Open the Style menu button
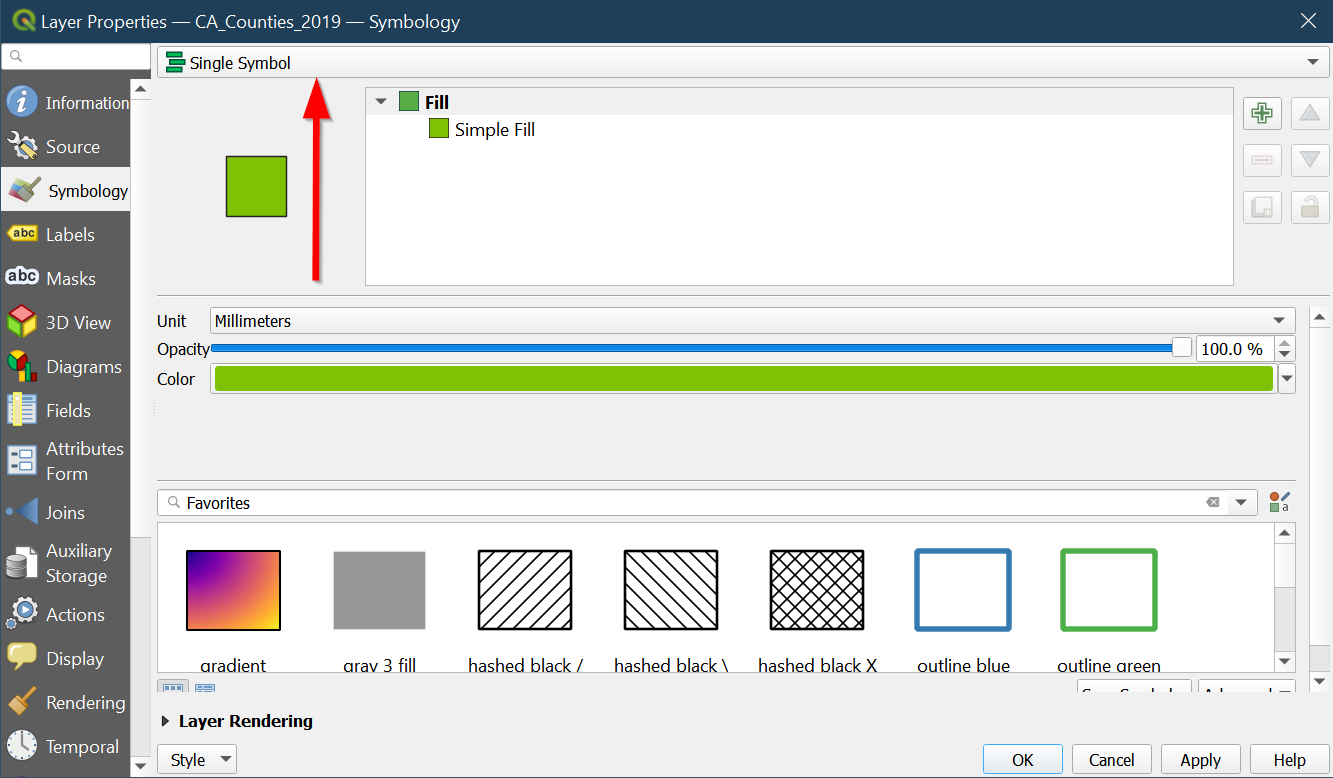The width and height of the screenshot is (1333, 778). (197, 760)
